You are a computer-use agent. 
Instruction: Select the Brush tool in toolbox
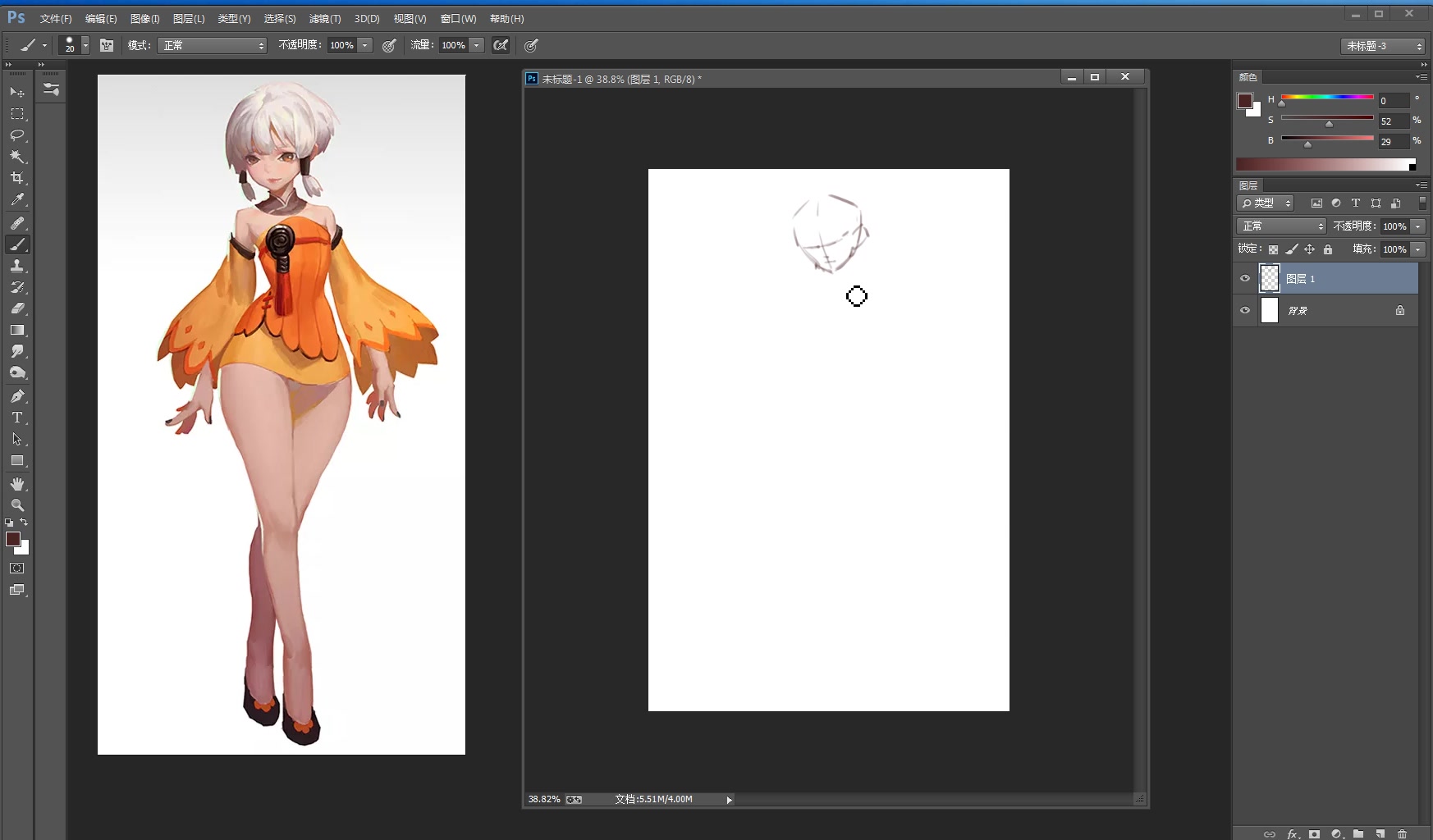coord(17,244)
